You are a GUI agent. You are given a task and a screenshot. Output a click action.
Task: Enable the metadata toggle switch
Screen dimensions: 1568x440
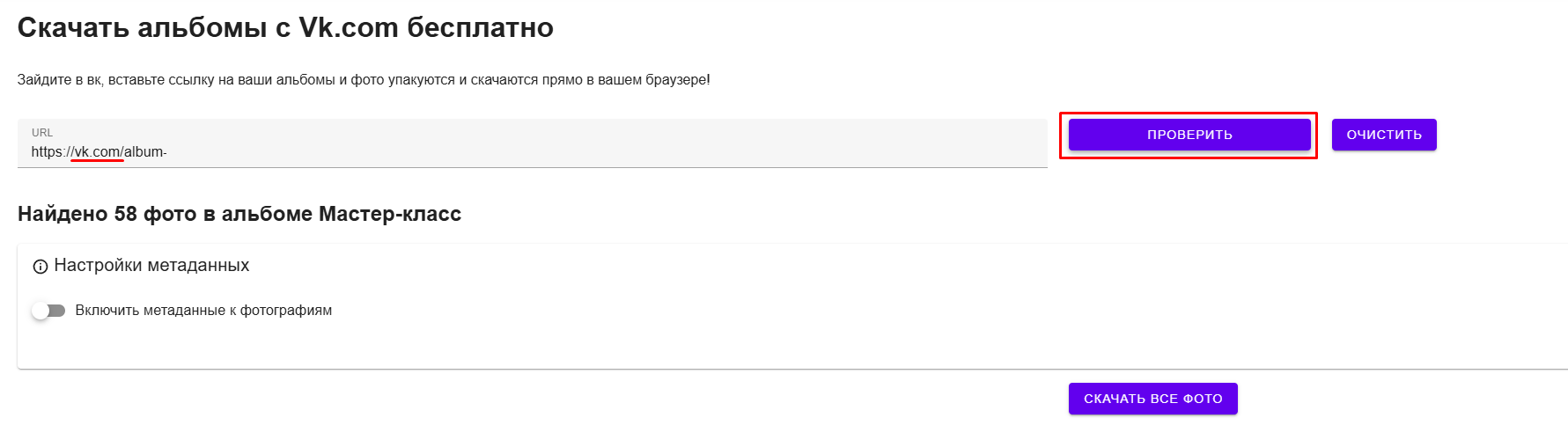(x=48, y=311)
